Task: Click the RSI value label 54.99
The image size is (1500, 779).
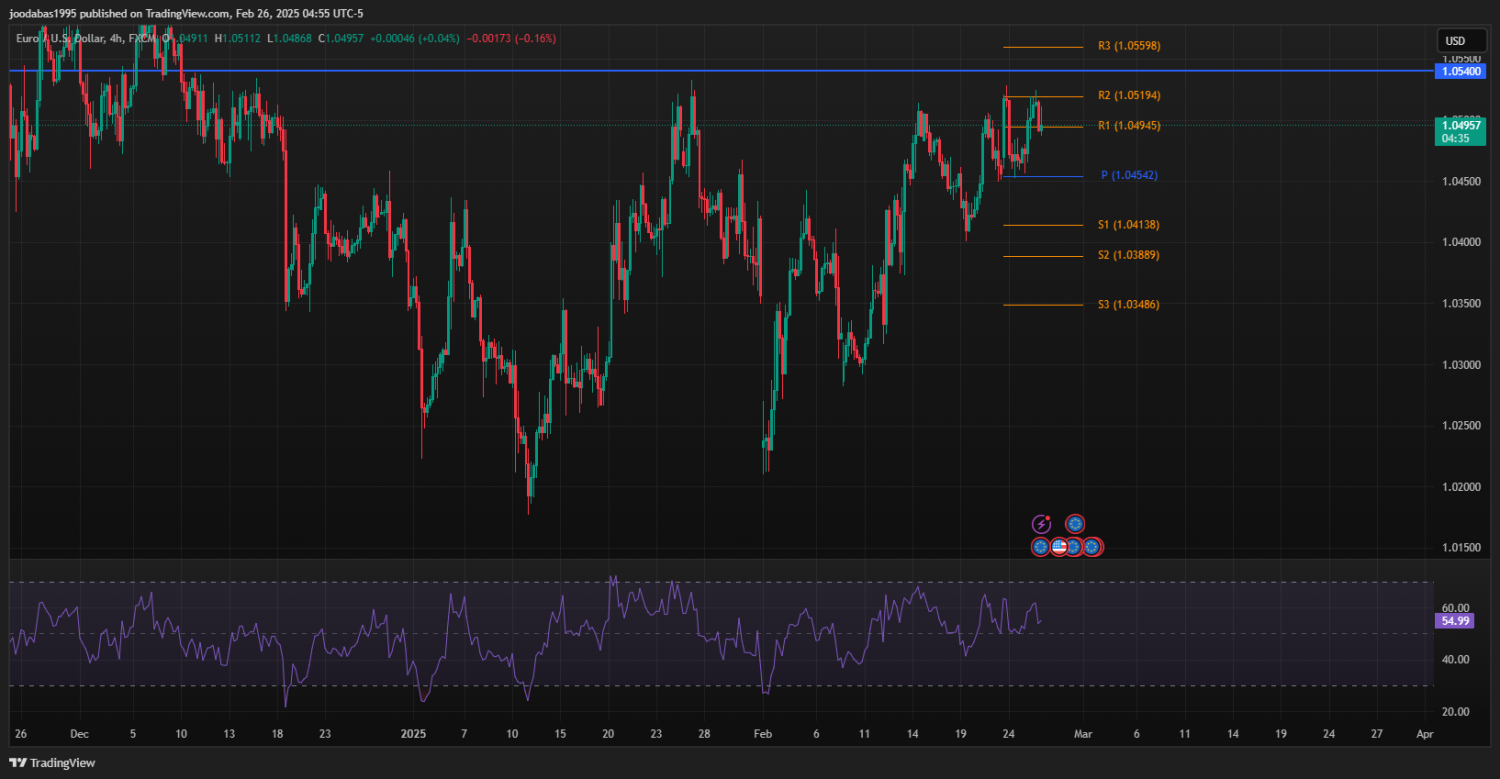Action: pos(1452,621)
